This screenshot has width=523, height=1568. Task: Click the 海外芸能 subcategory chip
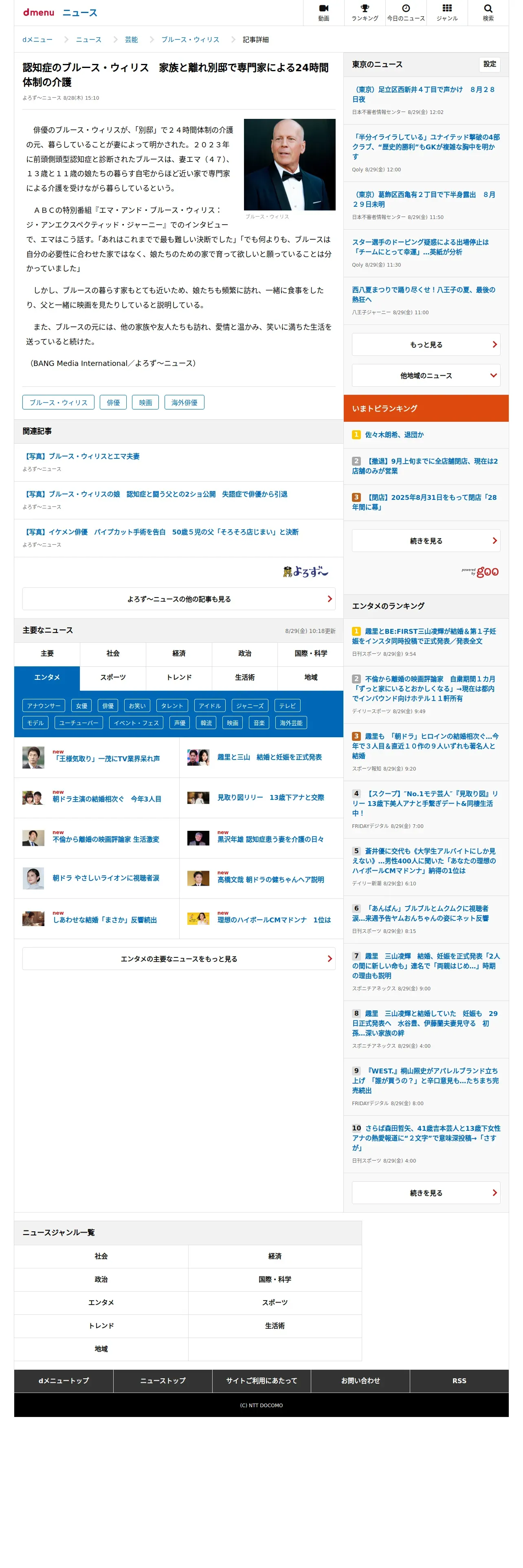pyautogui.click(x=291, y=723)
